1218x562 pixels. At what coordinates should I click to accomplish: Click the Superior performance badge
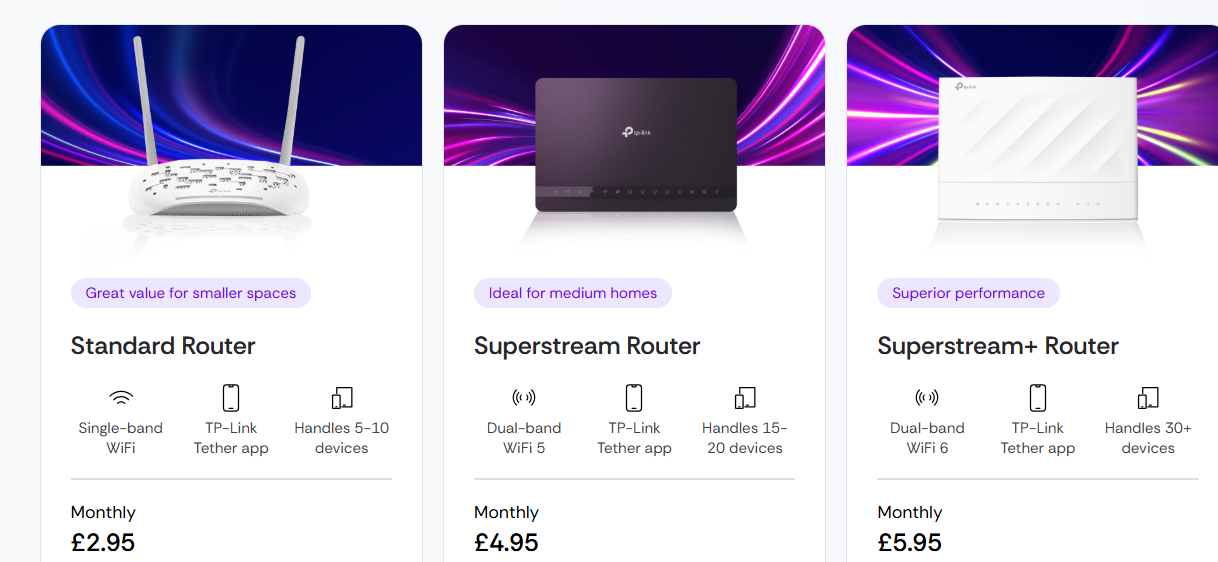pos(968,293)
